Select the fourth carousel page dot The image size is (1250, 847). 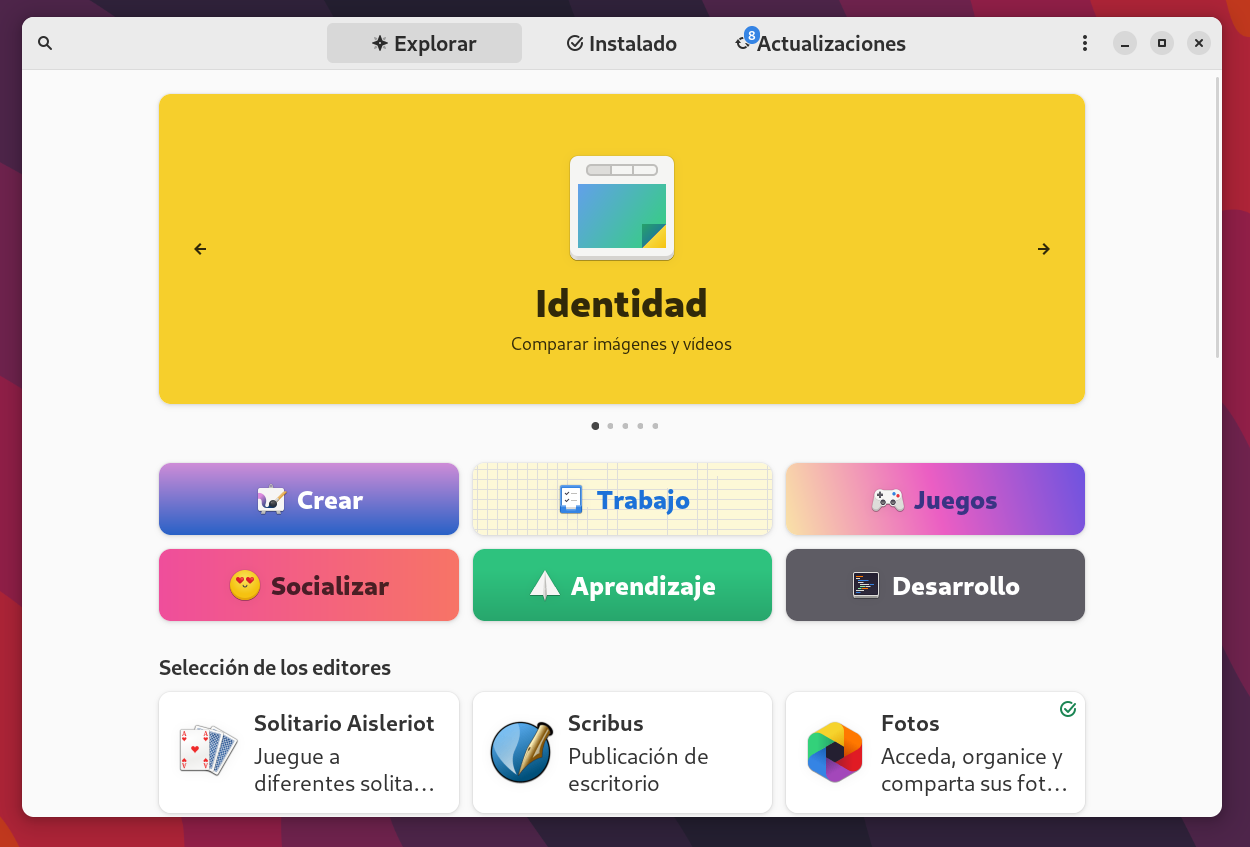[x=640, y=426]
